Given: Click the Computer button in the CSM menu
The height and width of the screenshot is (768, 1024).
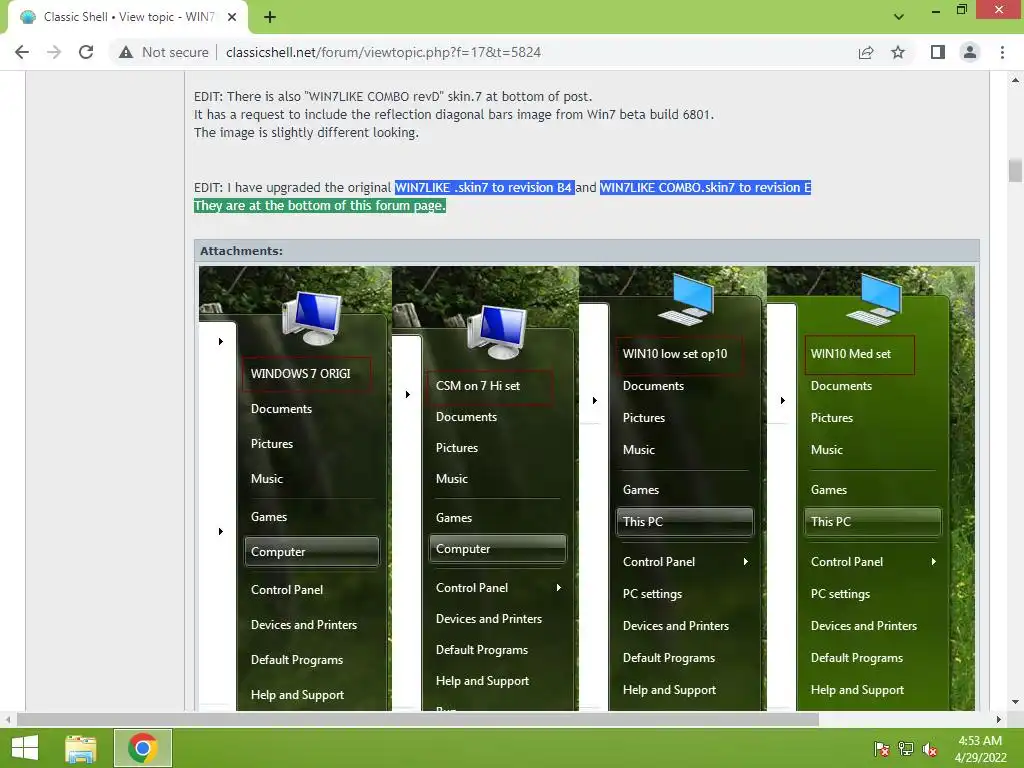Looking at the screenshot, I should tap(497, 549).
